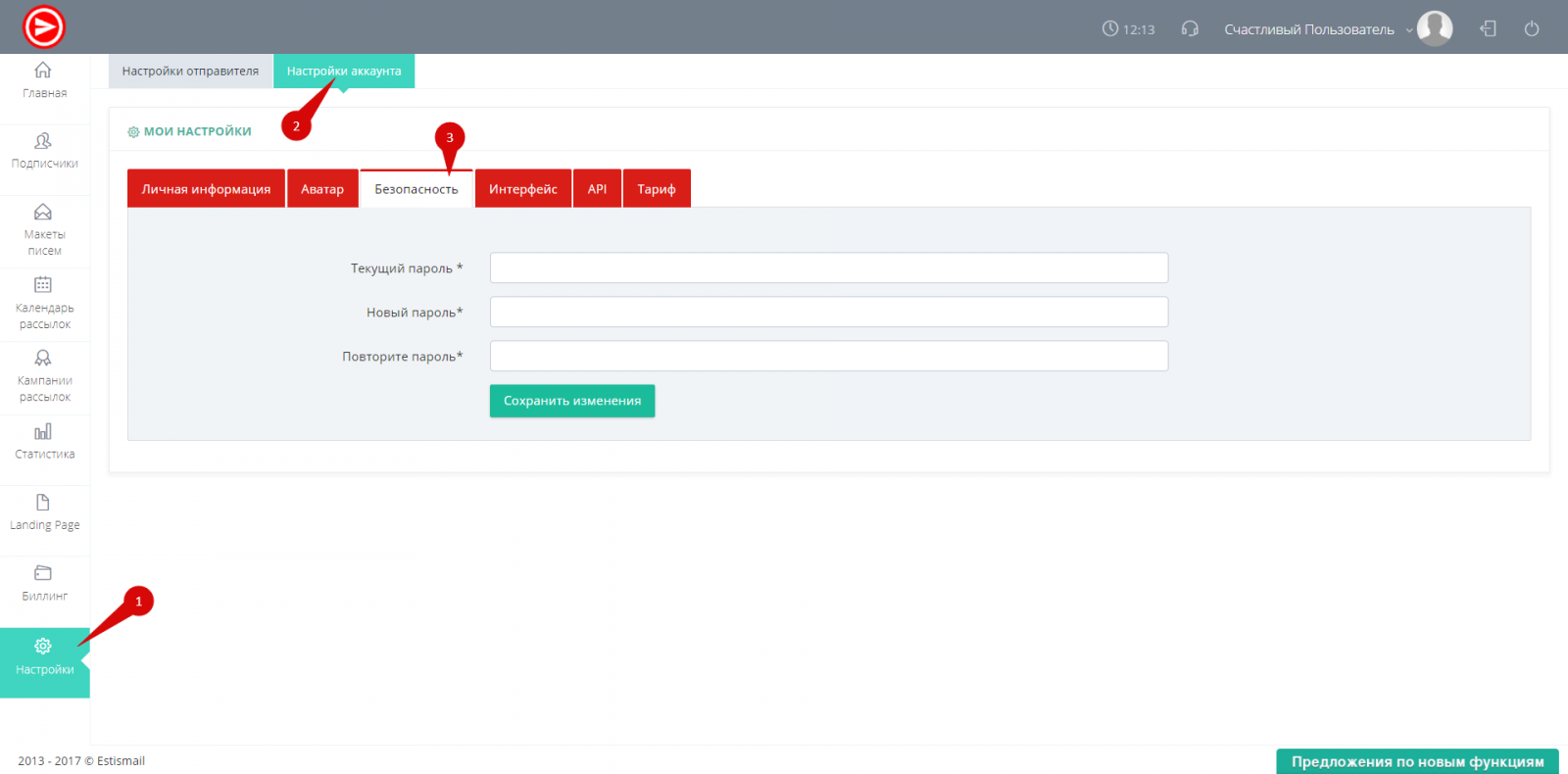Click the user avatar picture
Viewport: 1568px width, 774px height.
point(1435,28)
